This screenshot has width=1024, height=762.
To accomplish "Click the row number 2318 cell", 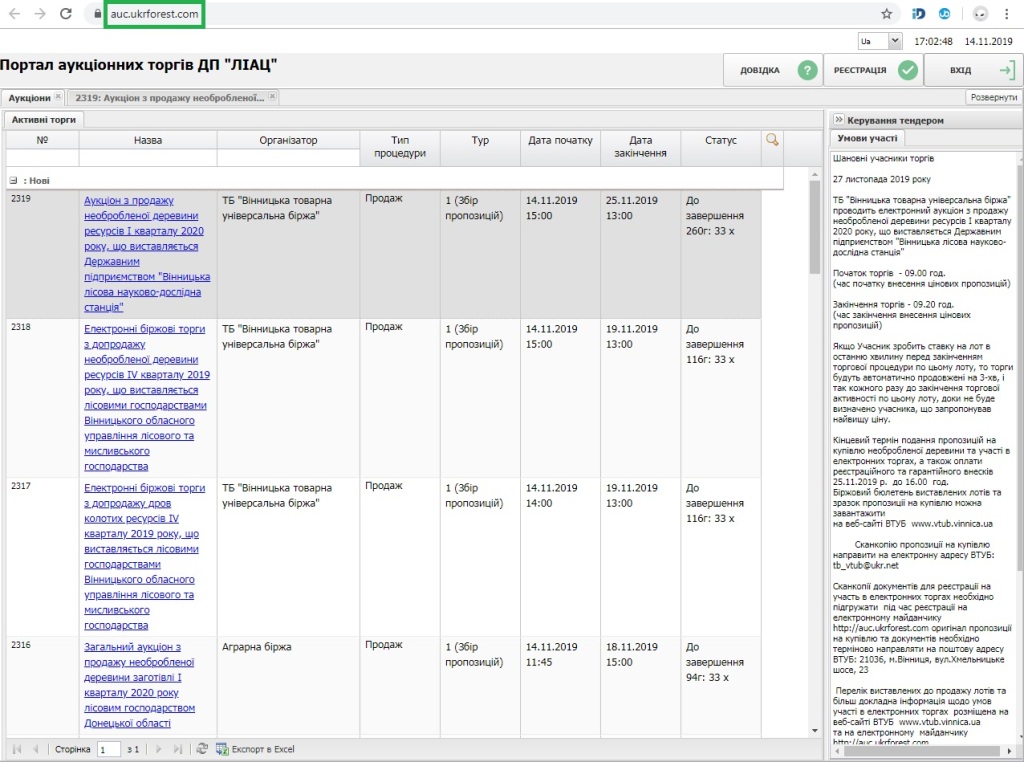I will point(42,398).
